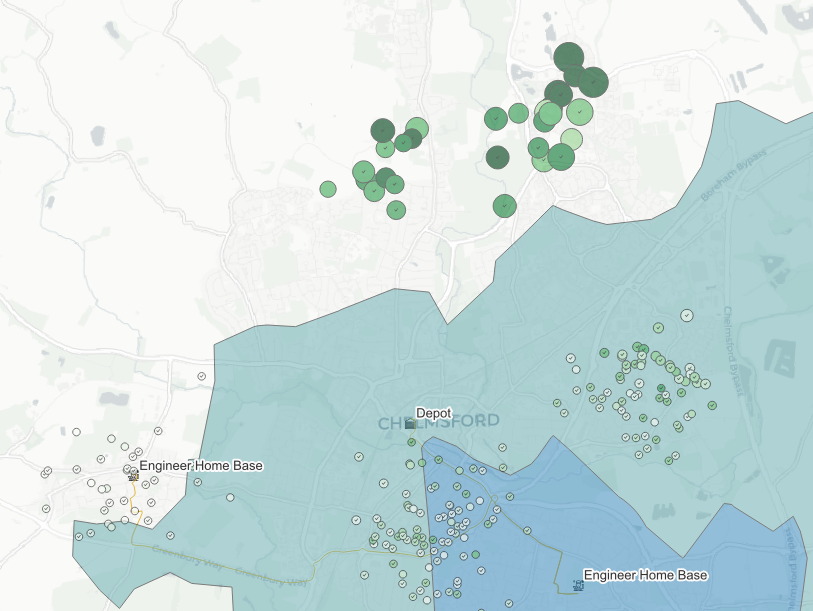Click the southern Engineer Home Base marker icon
This screenshot has width=813, height=611.
point(578,586)
